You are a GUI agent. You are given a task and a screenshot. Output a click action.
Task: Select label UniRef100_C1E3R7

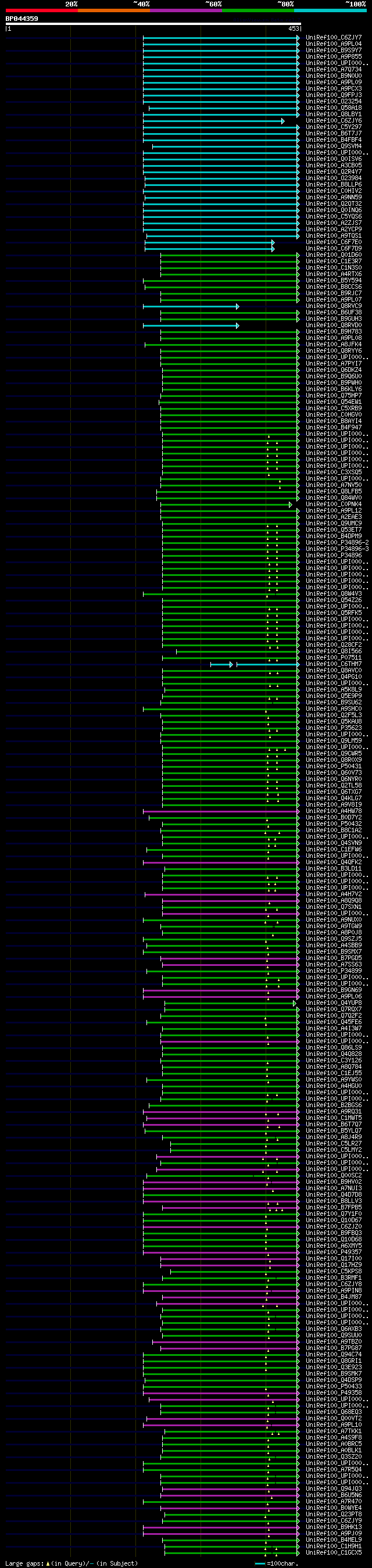(x=334, y=261)
